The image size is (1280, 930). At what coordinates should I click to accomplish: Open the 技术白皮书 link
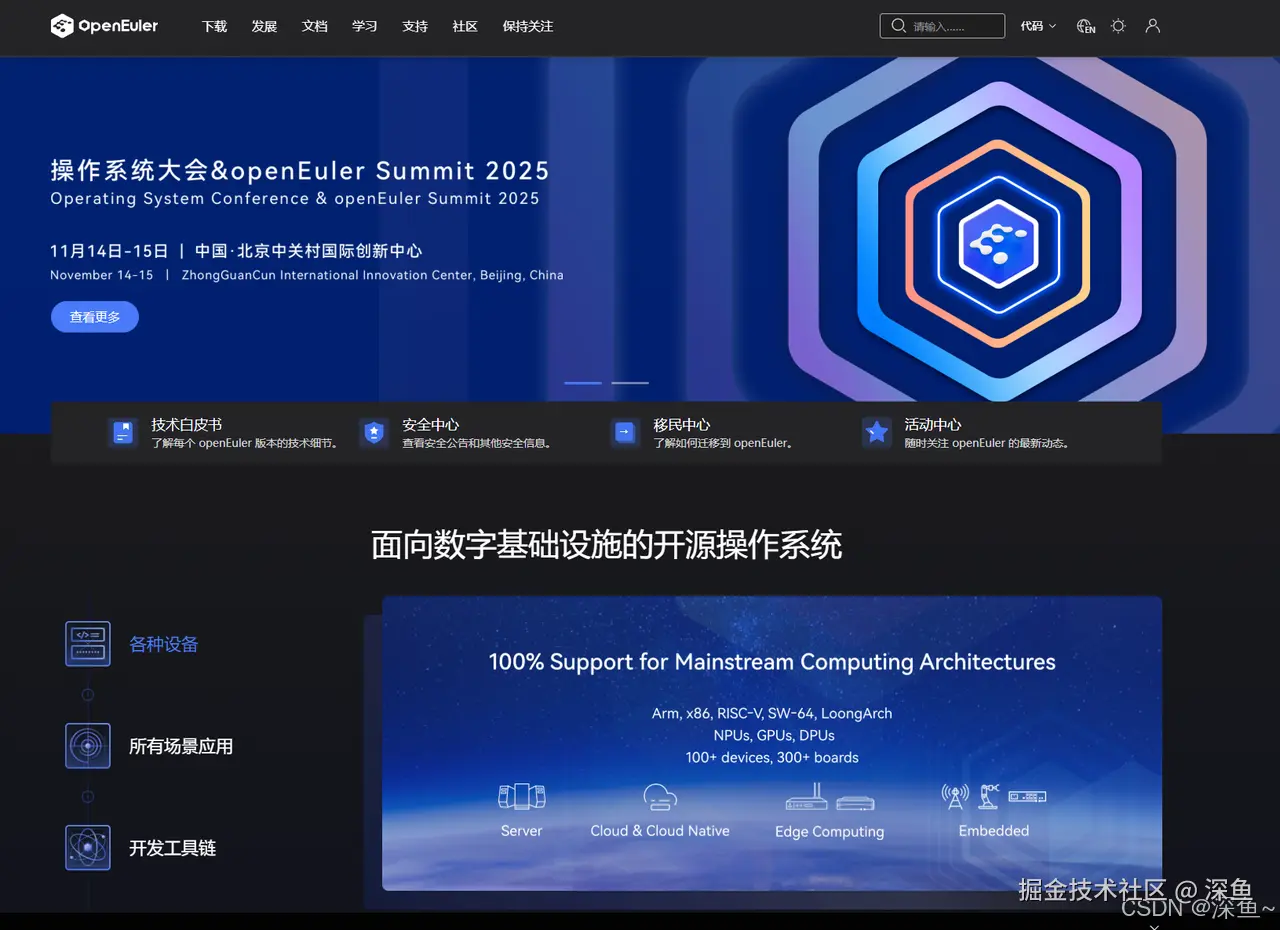click(186, 425)
